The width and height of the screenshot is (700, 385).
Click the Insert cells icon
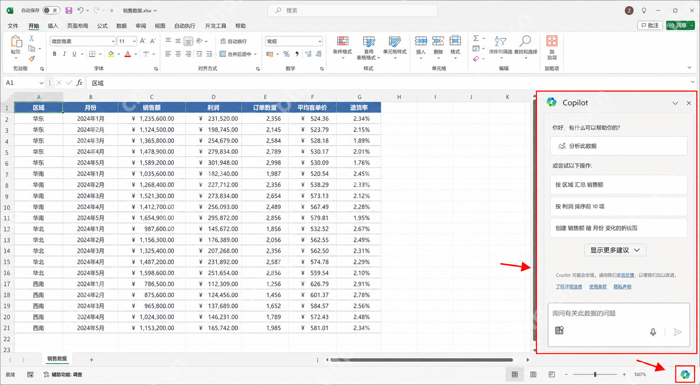(421, 41)
